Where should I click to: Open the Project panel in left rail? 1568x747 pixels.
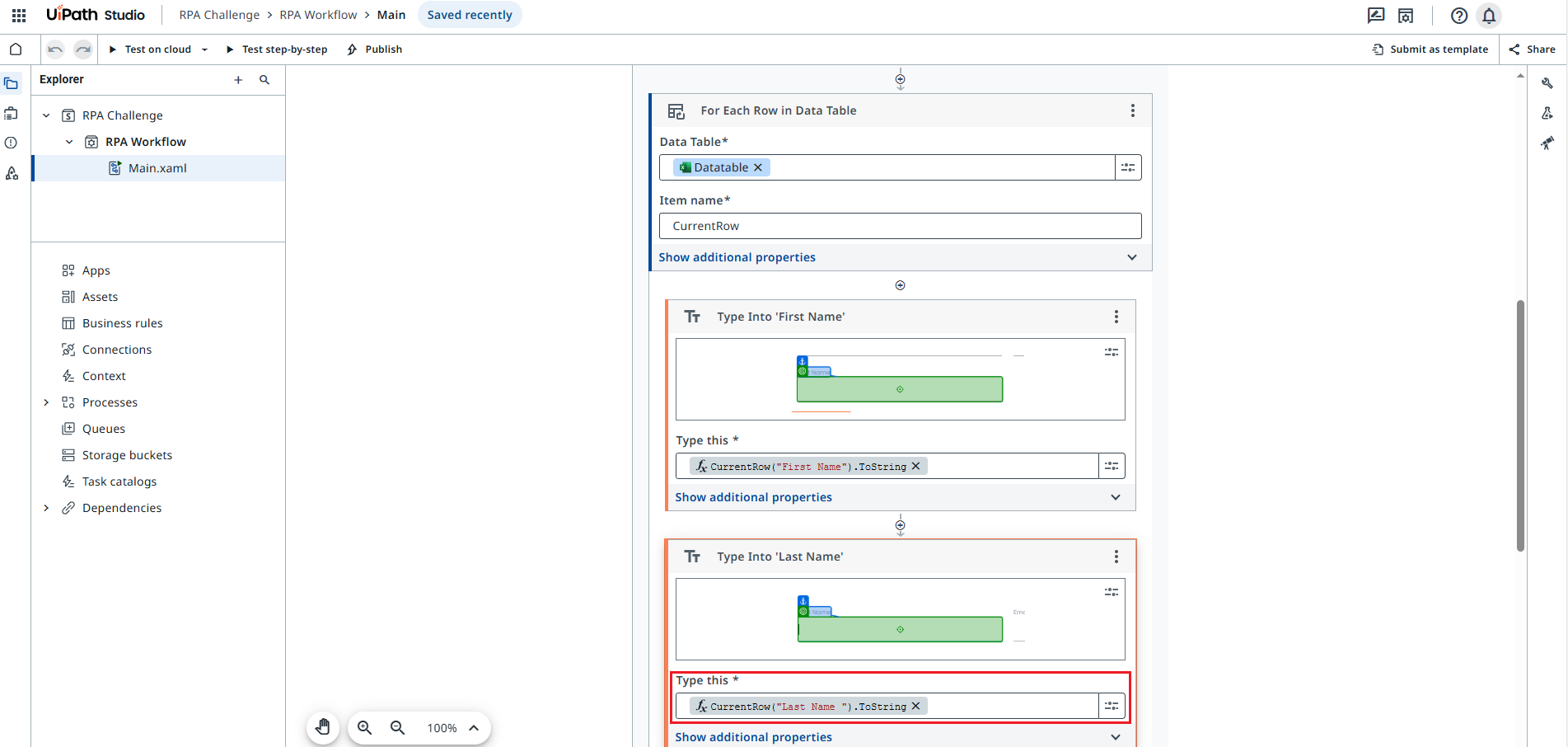click(12, 82)
